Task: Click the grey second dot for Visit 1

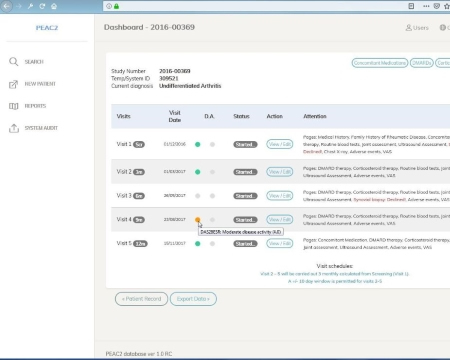Action: 212,144
